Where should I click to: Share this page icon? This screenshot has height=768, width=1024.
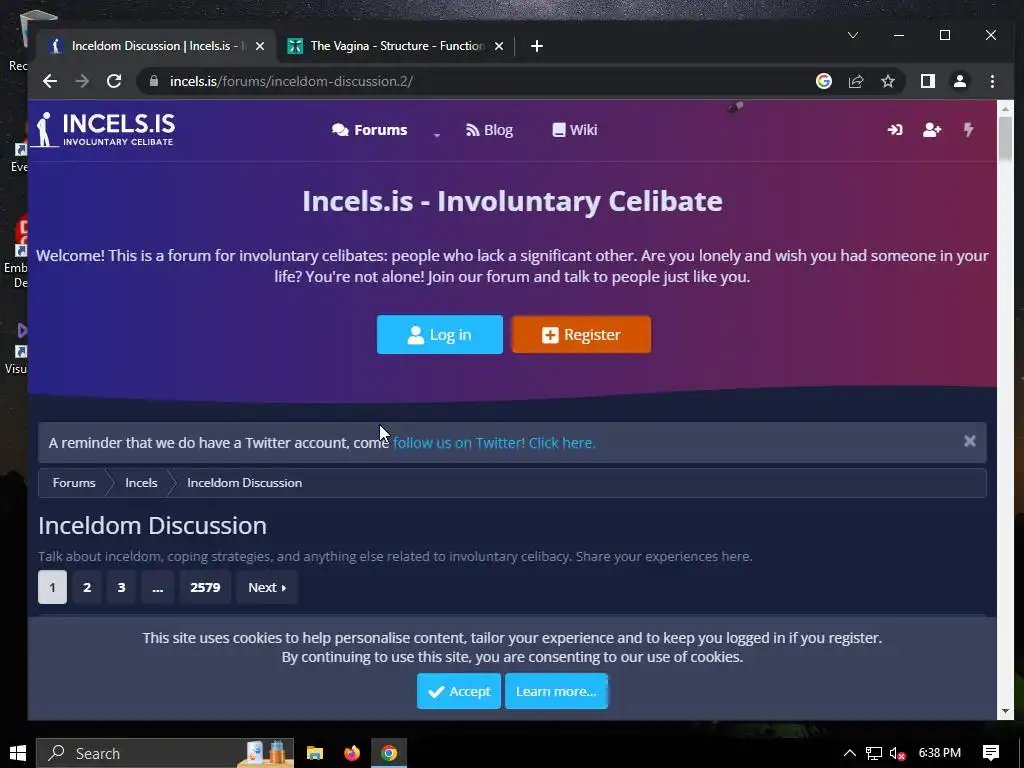tap(856, 81)
